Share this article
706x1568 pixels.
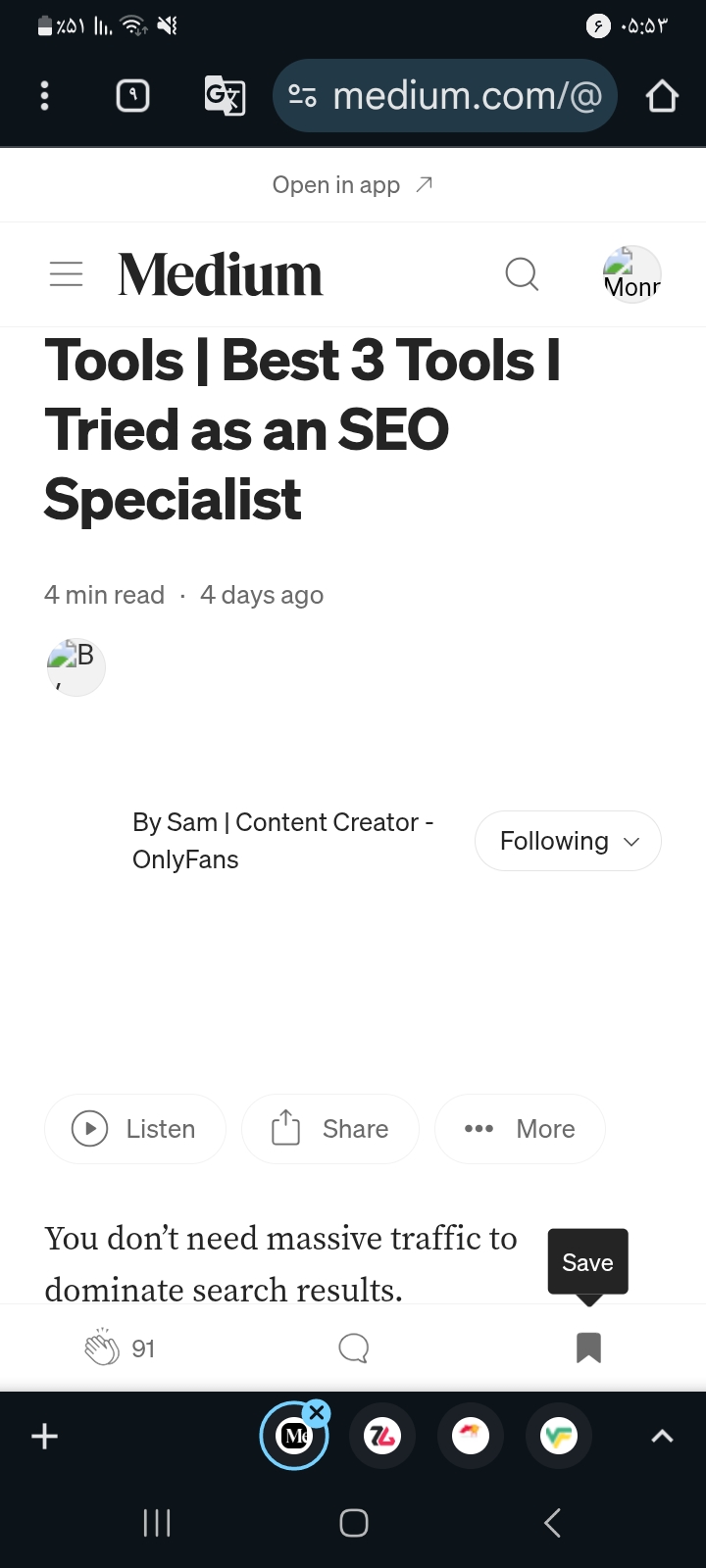(330, 1129)
